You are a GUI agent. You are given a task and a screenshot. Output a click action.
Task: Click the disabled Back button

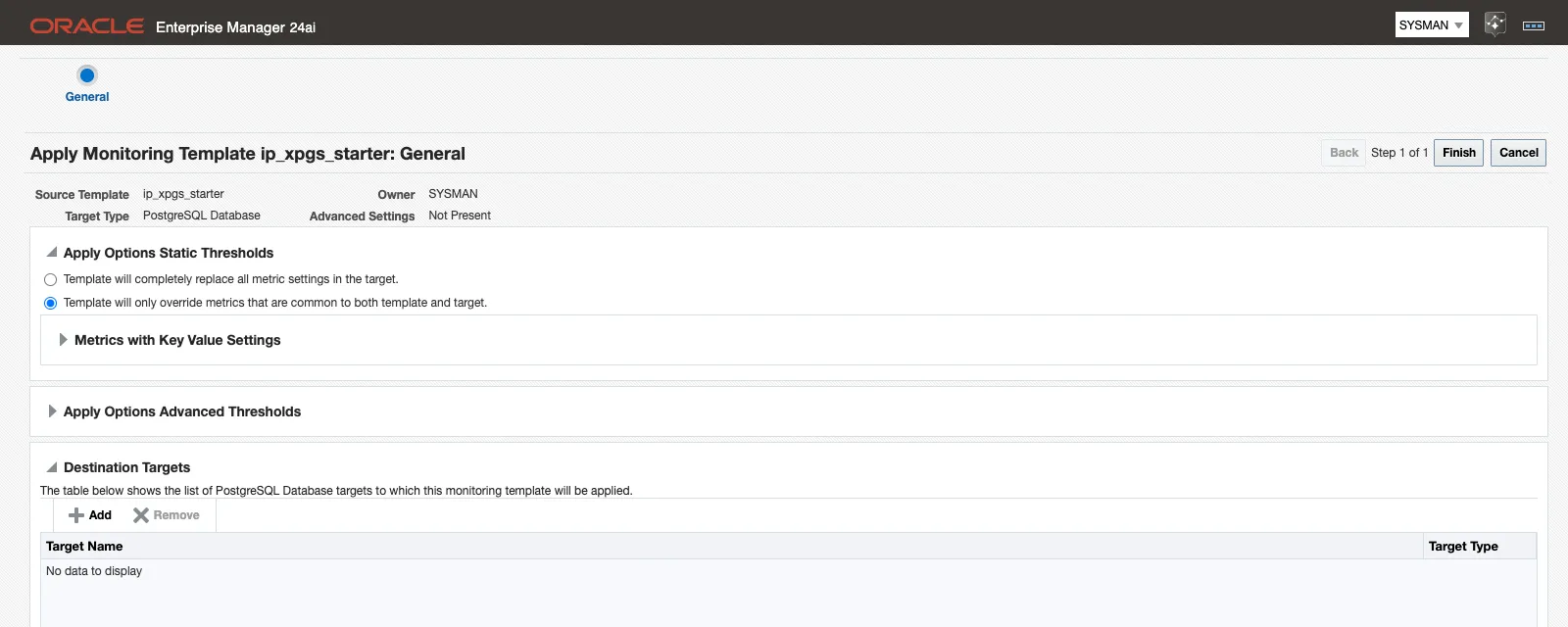1344,153
